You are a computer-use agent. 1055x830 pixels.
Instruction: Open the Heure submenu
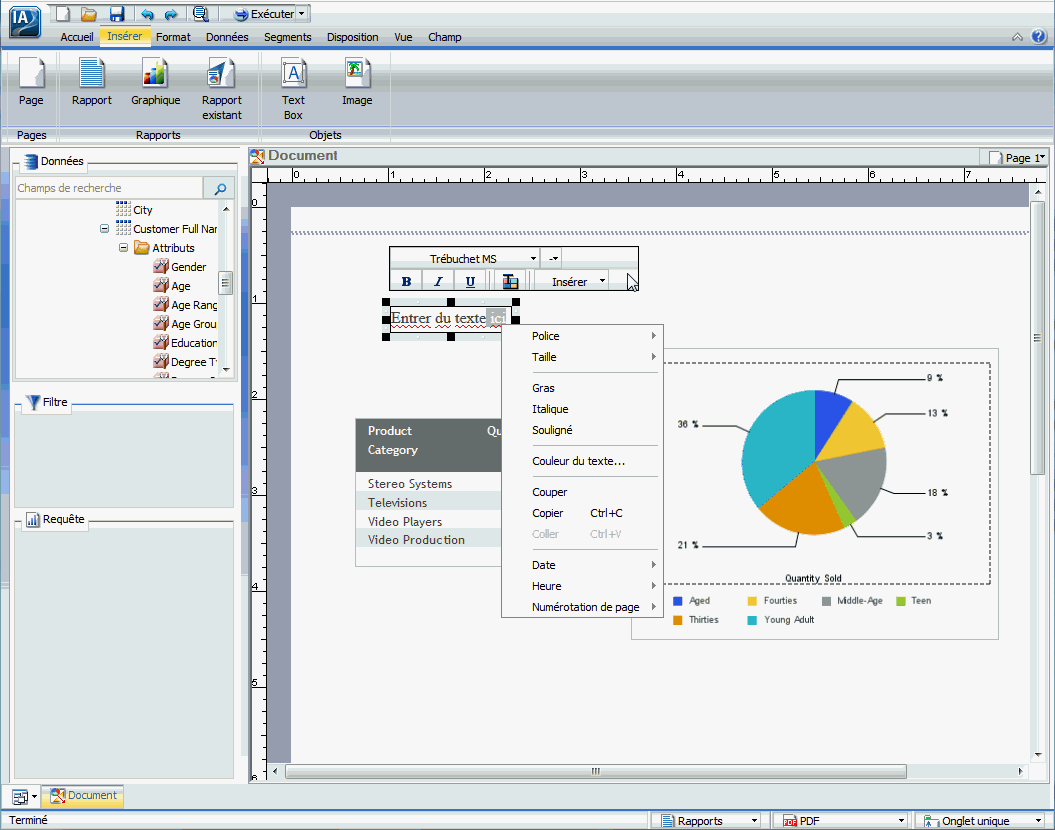click(x=583, y=586)
